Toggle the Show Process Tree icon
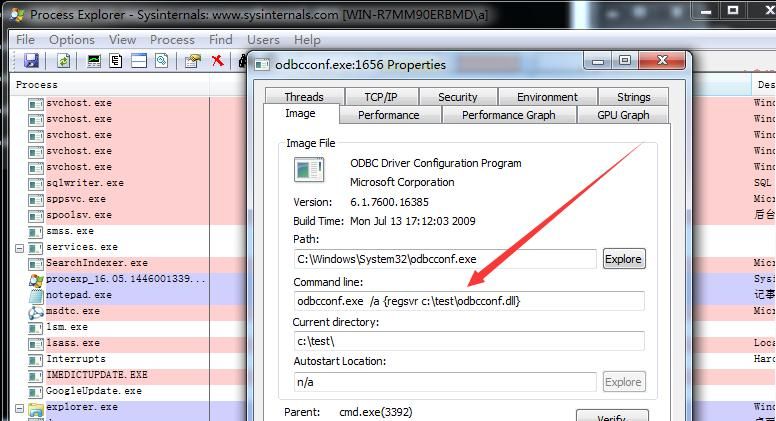The width and height of the screenshot is (776, 421). click(116, 61)
